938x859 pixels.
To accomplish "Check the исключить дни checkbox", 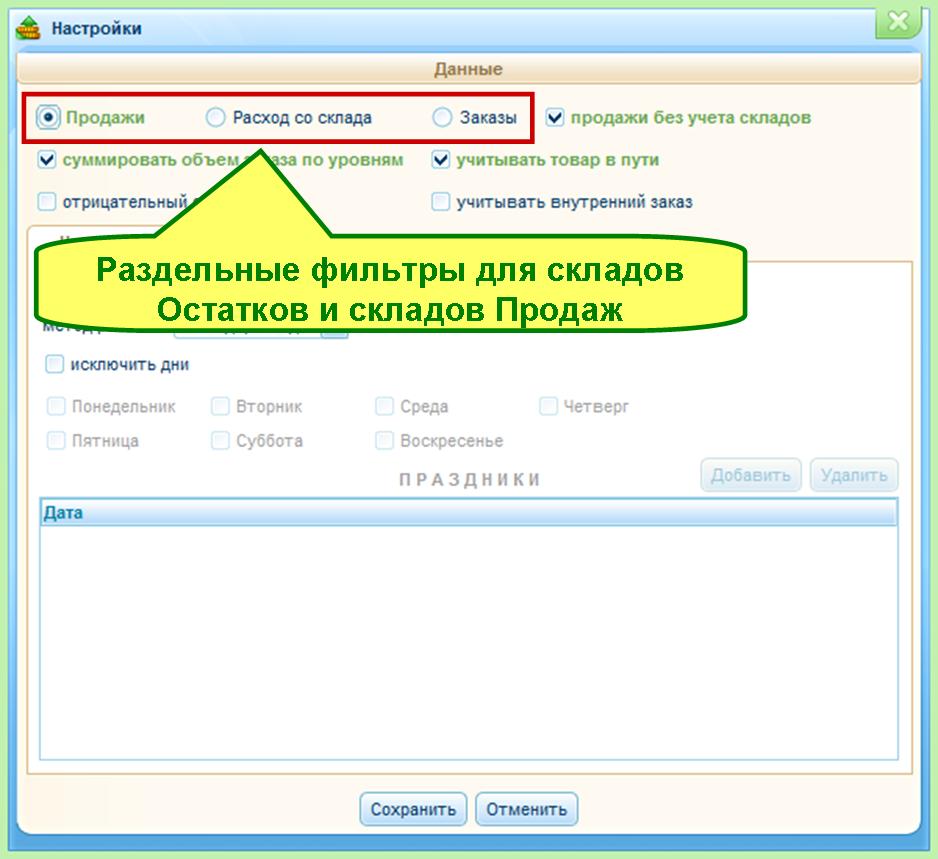I will click(54, 364).
